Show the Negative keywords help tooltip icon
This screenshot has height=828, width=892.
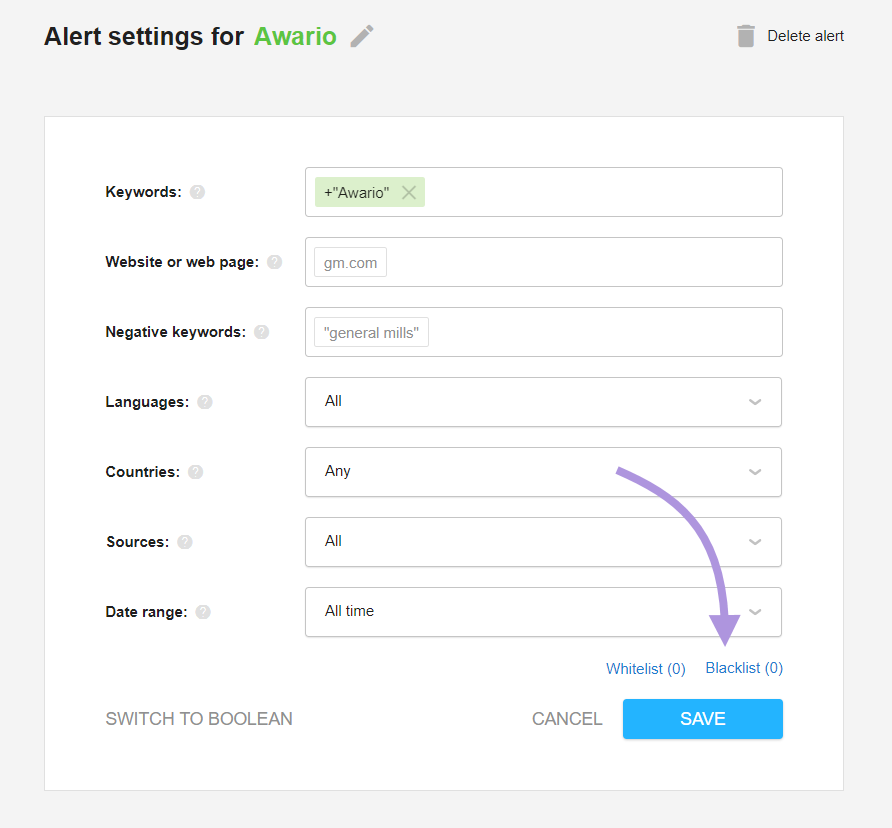(x=262, y=332)
